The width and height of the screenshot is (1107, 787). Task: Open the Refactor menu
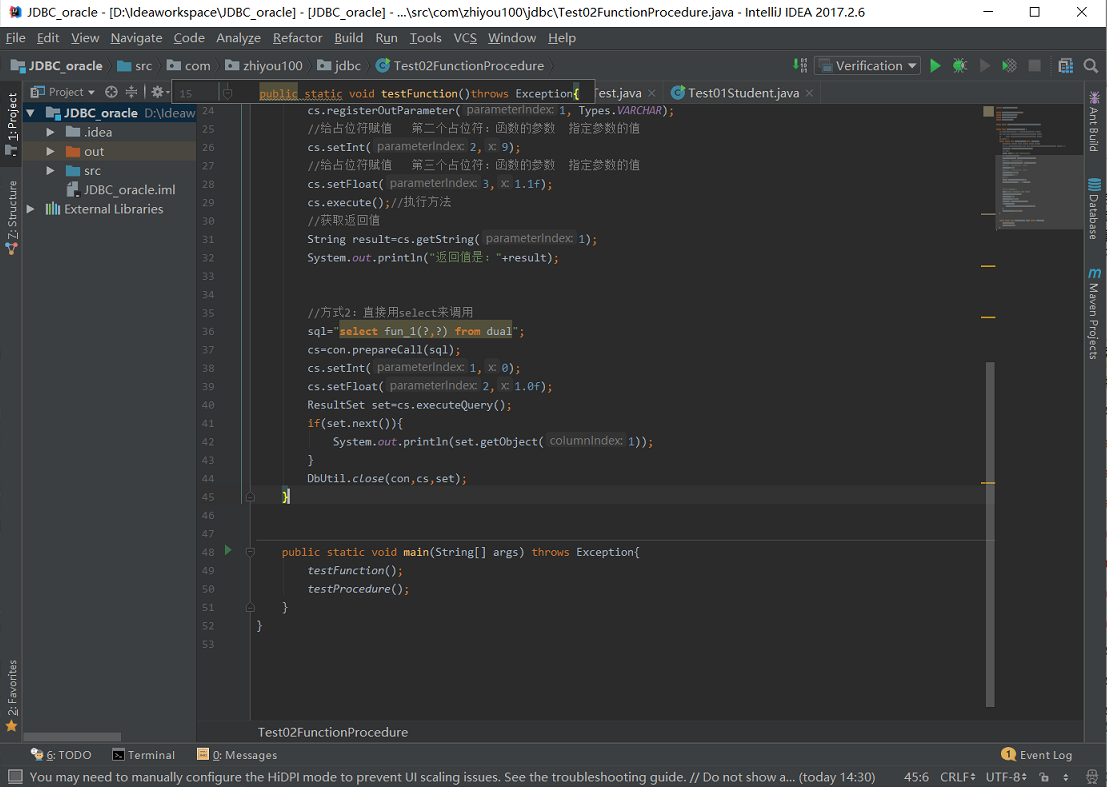[297, 38]
